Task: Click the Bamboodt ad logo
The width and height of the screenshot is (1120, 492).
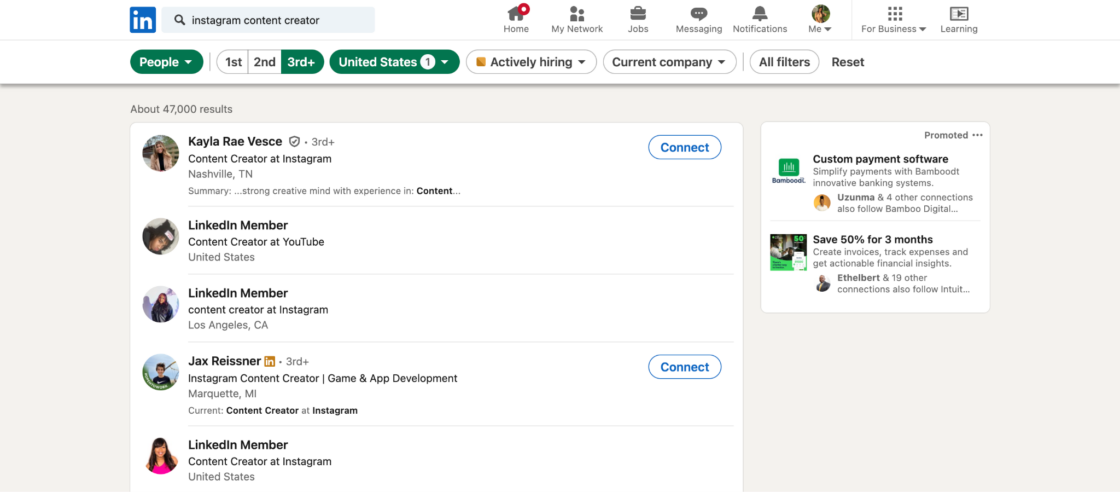Action: 789,171
